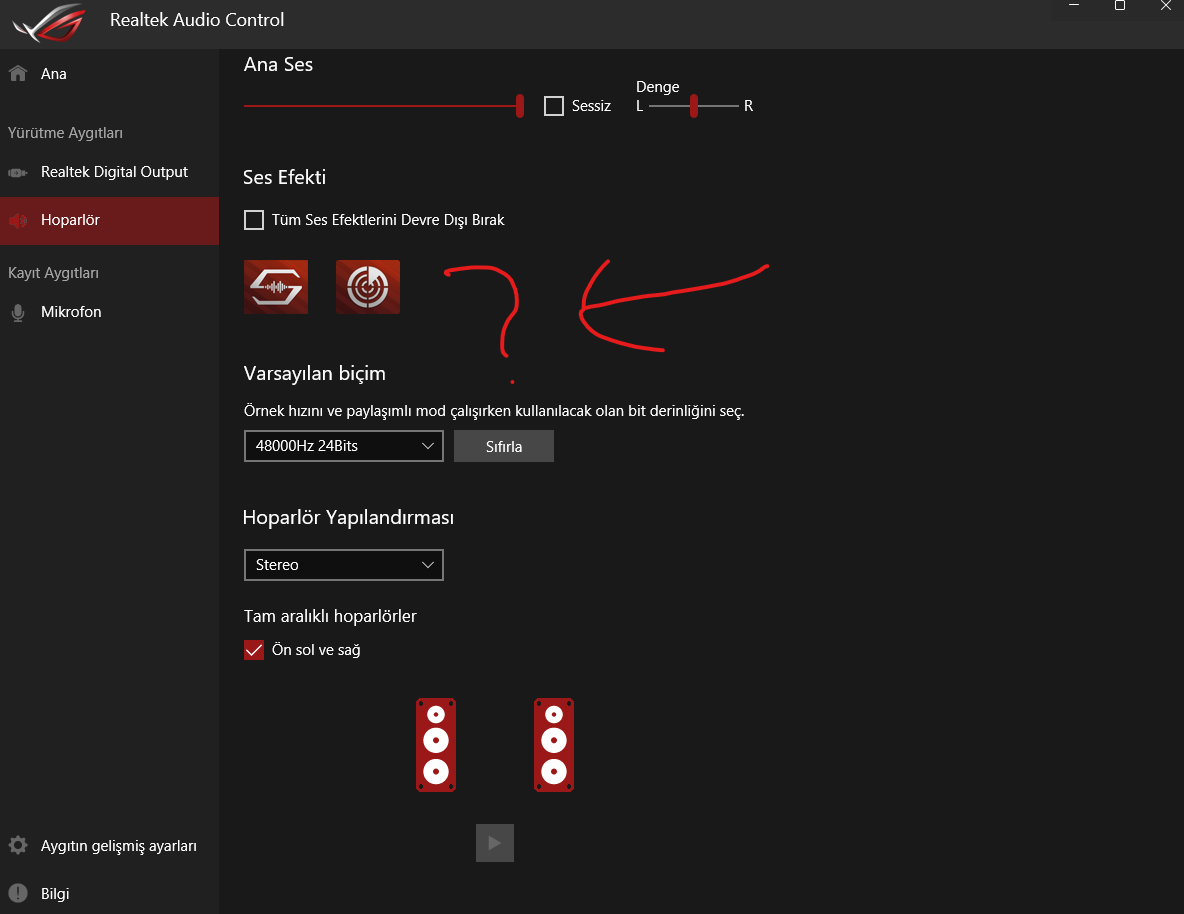
Task: Click the digital output connector icon
Action: pos(17,173)
